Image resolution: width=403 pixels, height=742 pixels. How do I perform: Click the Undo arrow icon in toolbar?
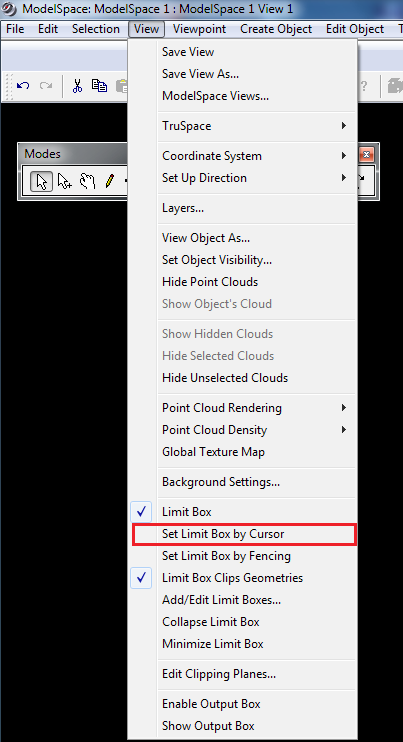pos(23,86)
